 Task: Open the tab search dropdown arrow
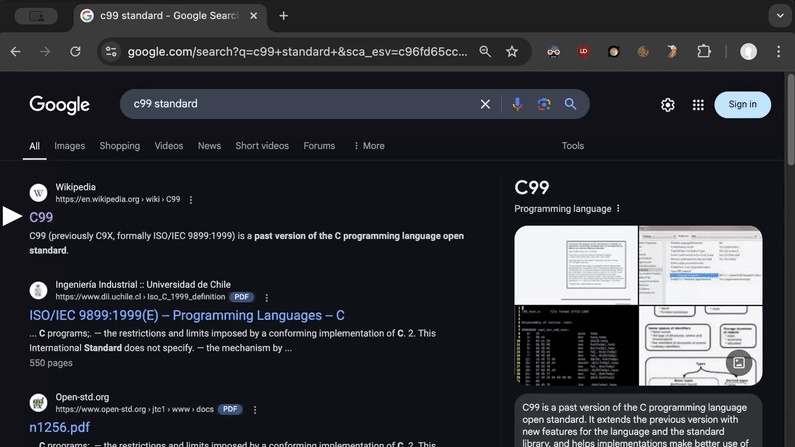780,16
